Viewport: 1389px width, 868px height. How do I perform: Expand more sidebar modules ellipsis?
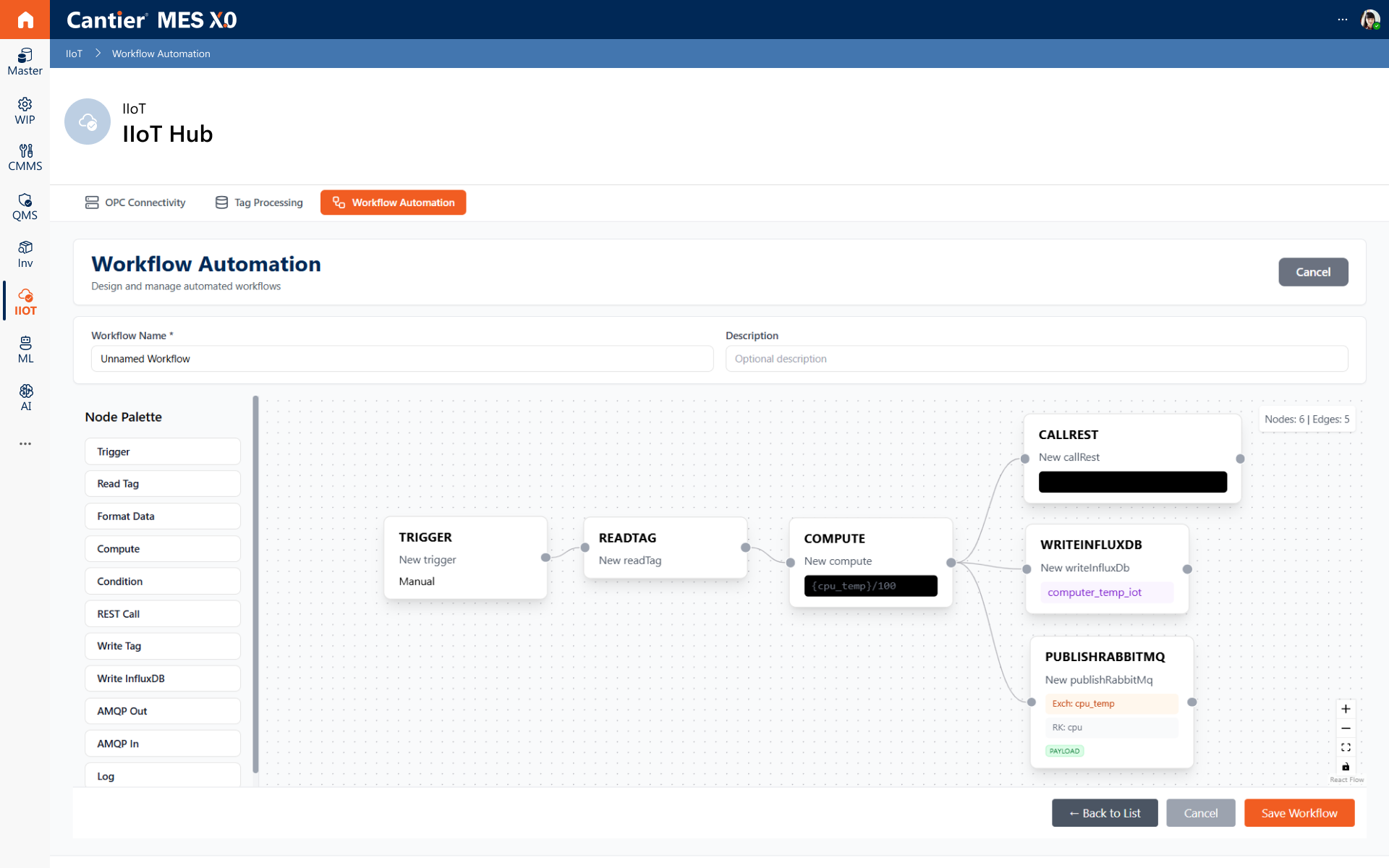(x=25, y=443)
